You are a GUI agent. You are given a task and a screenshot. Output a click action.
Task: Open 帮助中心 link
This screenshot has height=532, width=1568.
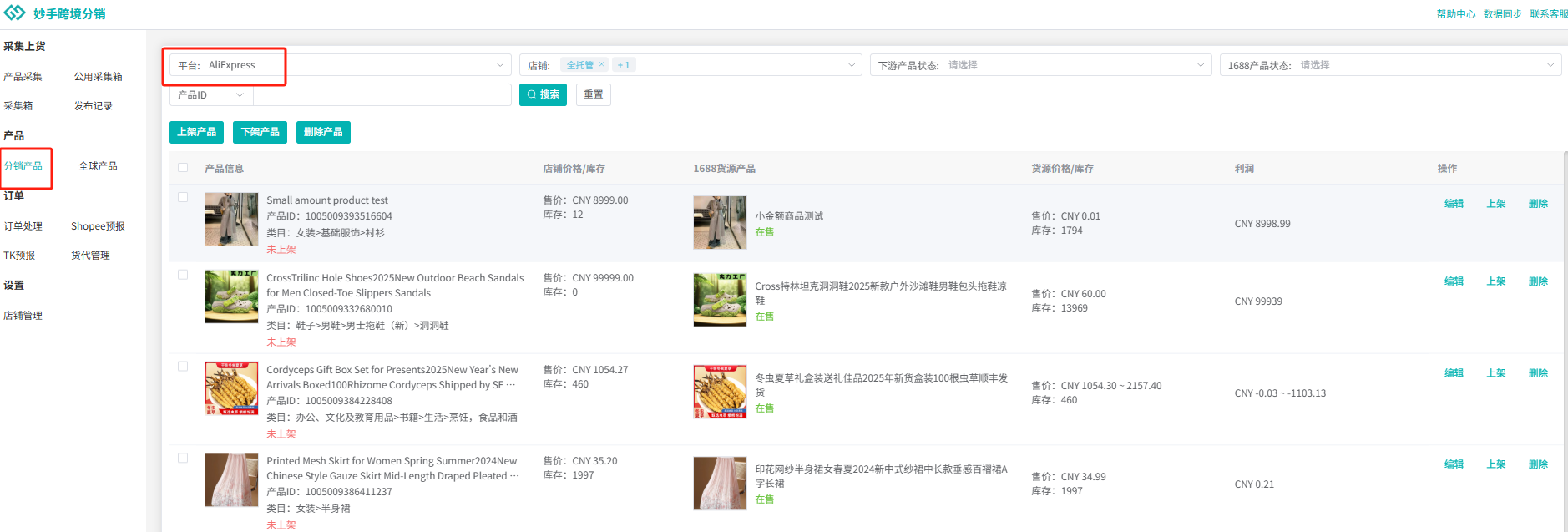[x=1456, y=14]
